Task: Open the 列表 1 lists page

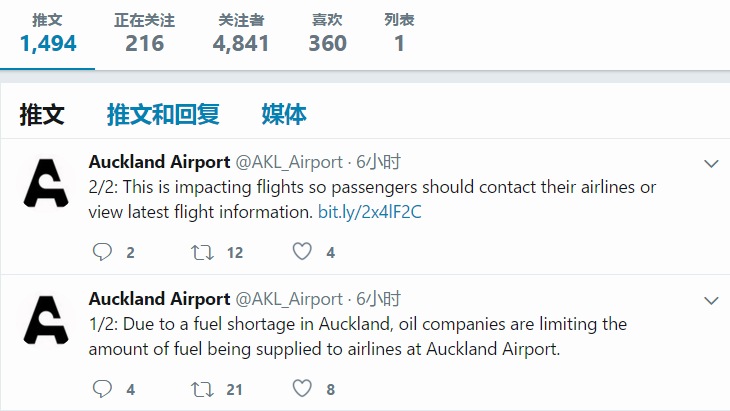Action: tap(399, 33)
